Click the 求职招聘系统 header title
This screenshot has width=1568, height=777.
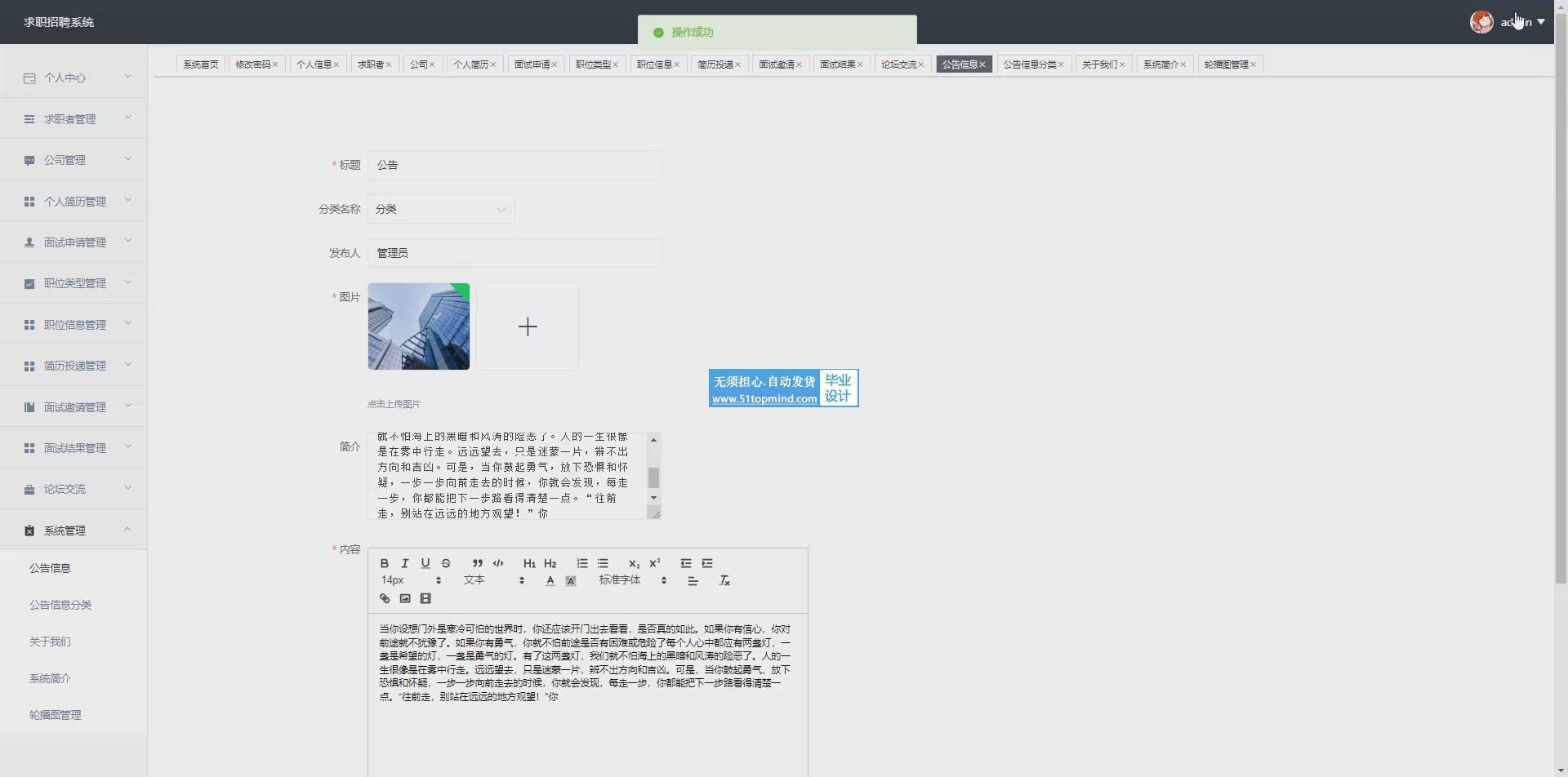pos(59,22)
